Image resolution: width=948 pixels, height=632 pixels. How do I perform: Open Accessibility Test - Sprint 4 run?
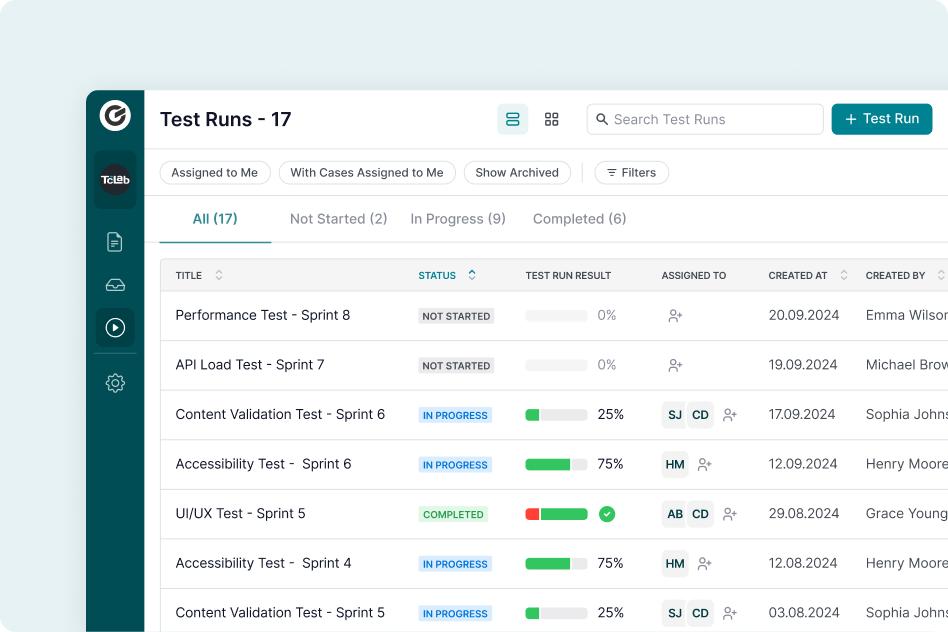point(263,563)
